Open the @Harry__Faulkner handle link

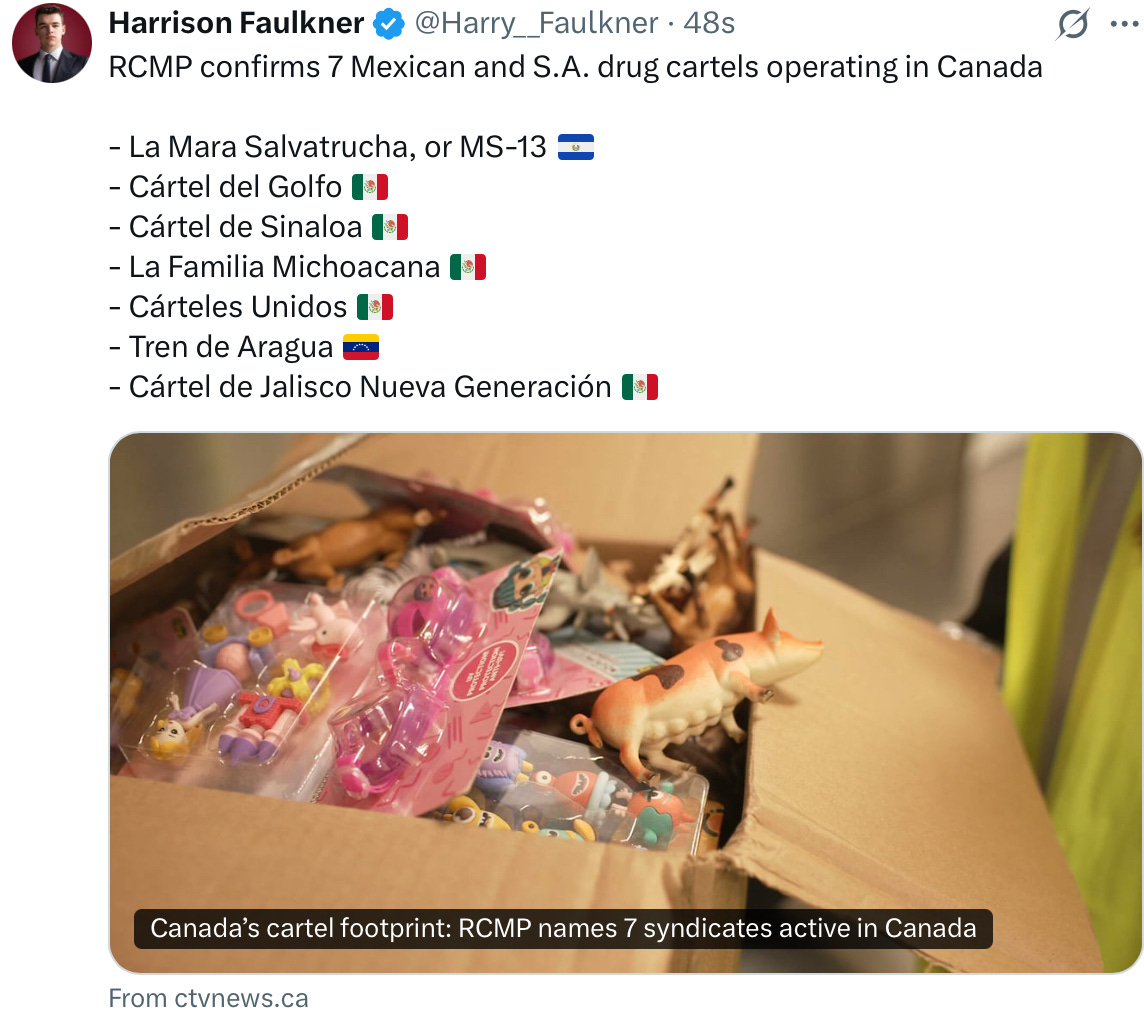[536, 23]
